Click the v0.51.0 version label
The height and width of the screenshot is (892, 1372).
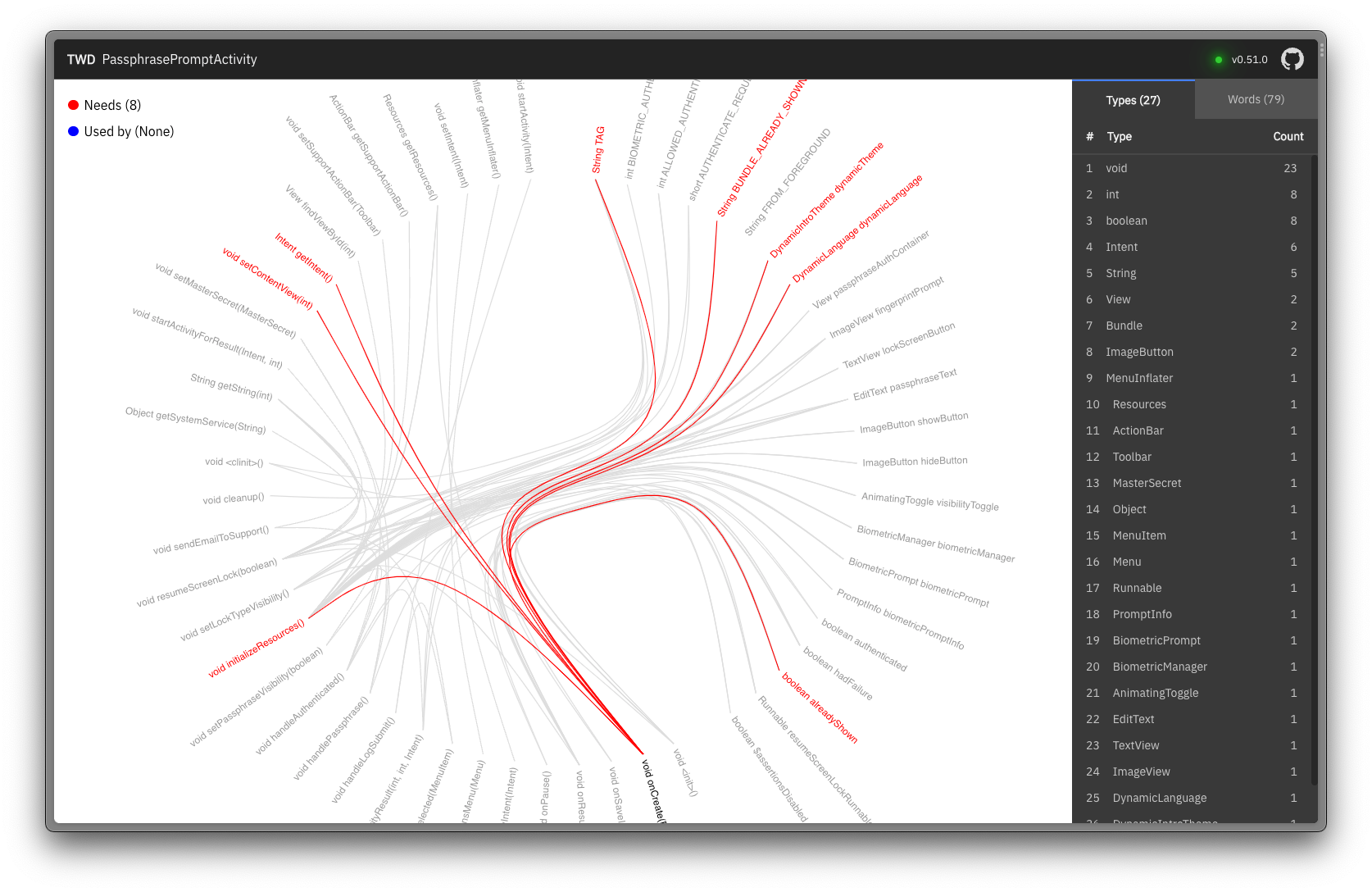1249,59
